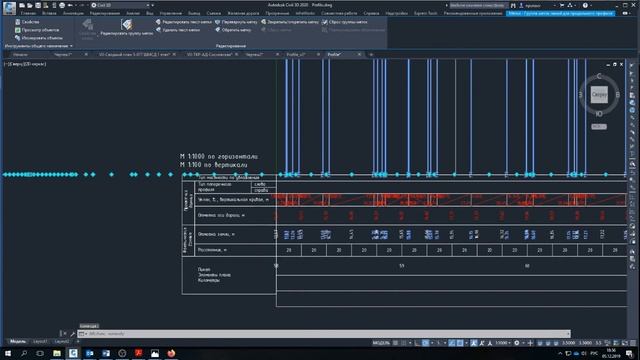Click the Undo arrow in quick access toolbar
Screen dimensions: 640x360
[70, 5]
